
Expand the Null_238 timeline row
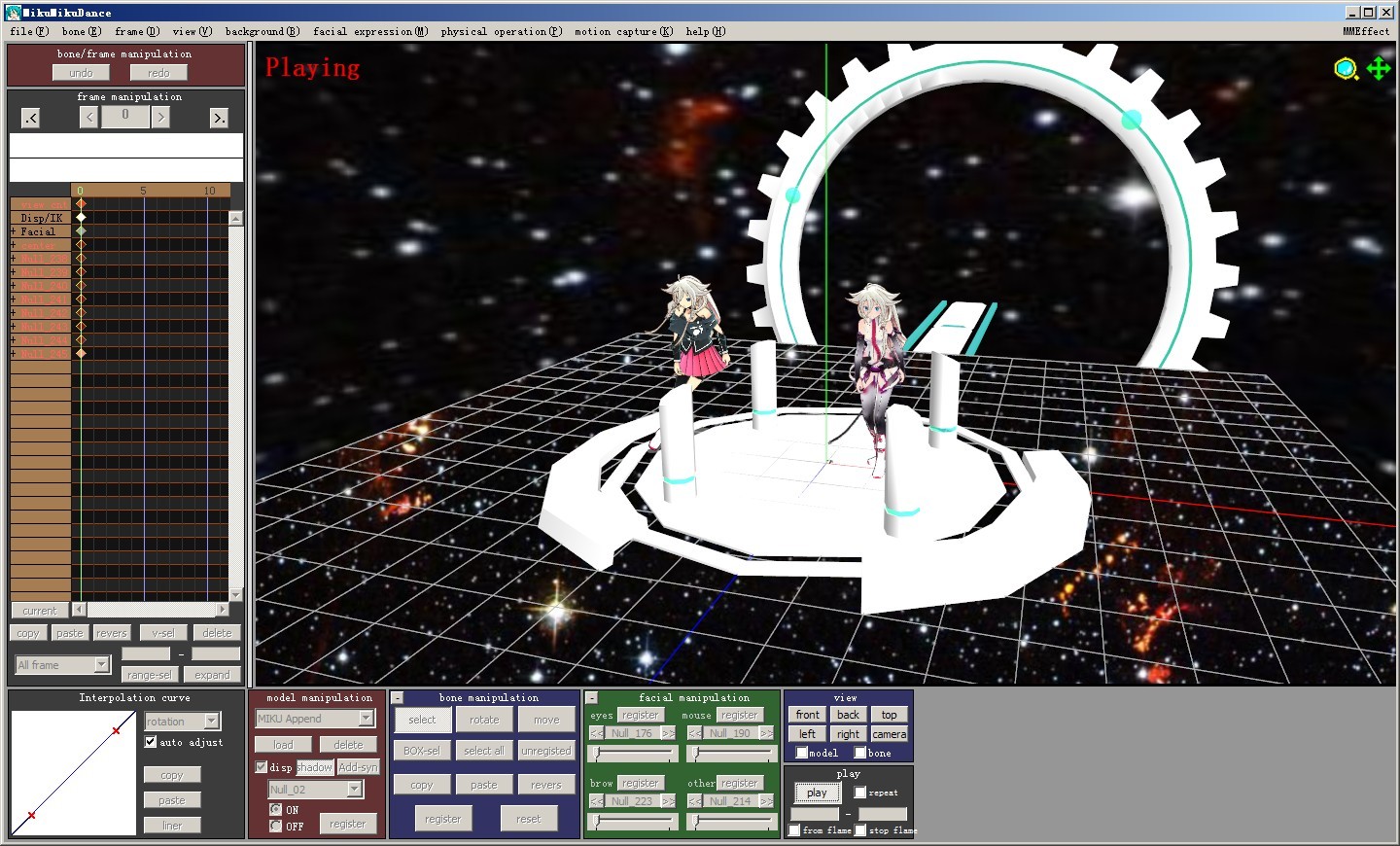[14, 259]
